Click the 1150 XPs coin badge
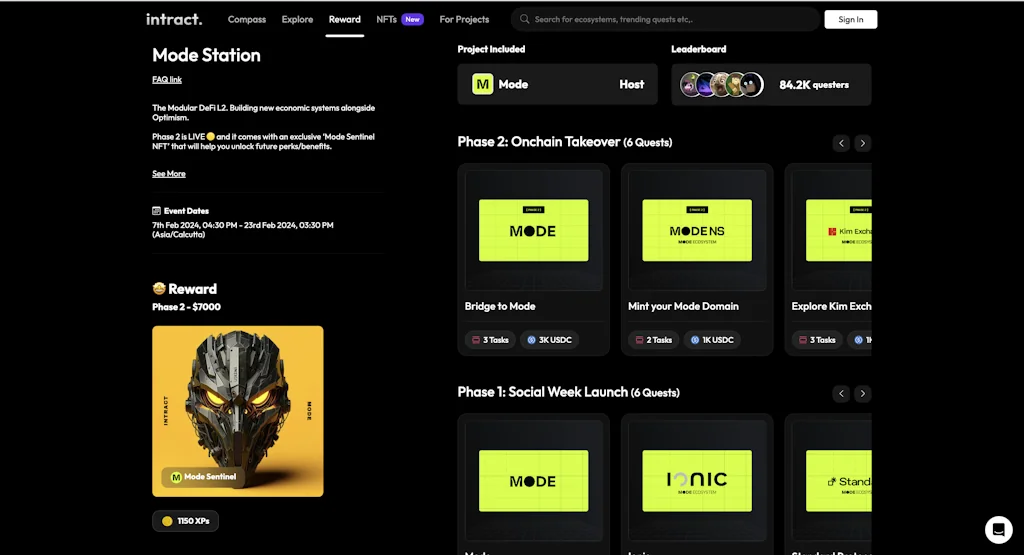 185,521
